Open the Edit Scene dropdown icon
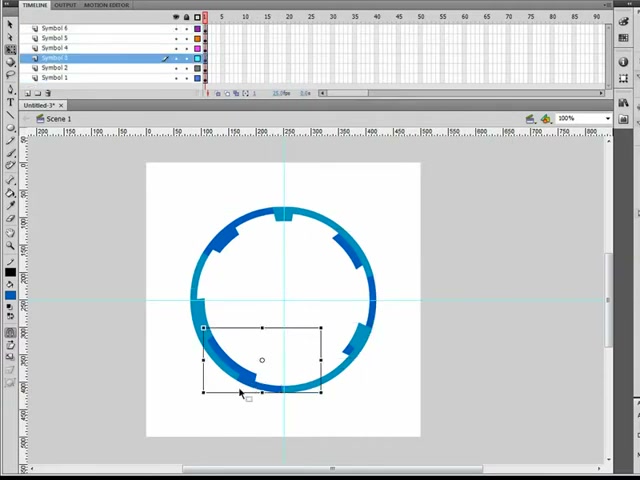640x480 pixels. (x=531, y=119)
